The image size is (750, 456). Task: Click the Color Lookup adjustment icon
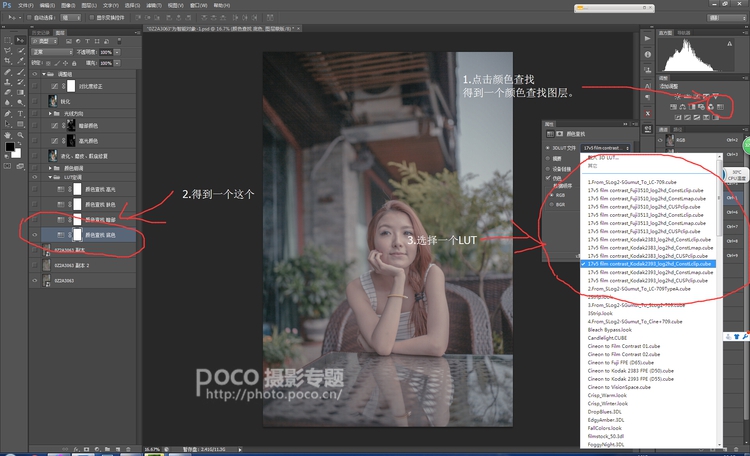point(720,107)
